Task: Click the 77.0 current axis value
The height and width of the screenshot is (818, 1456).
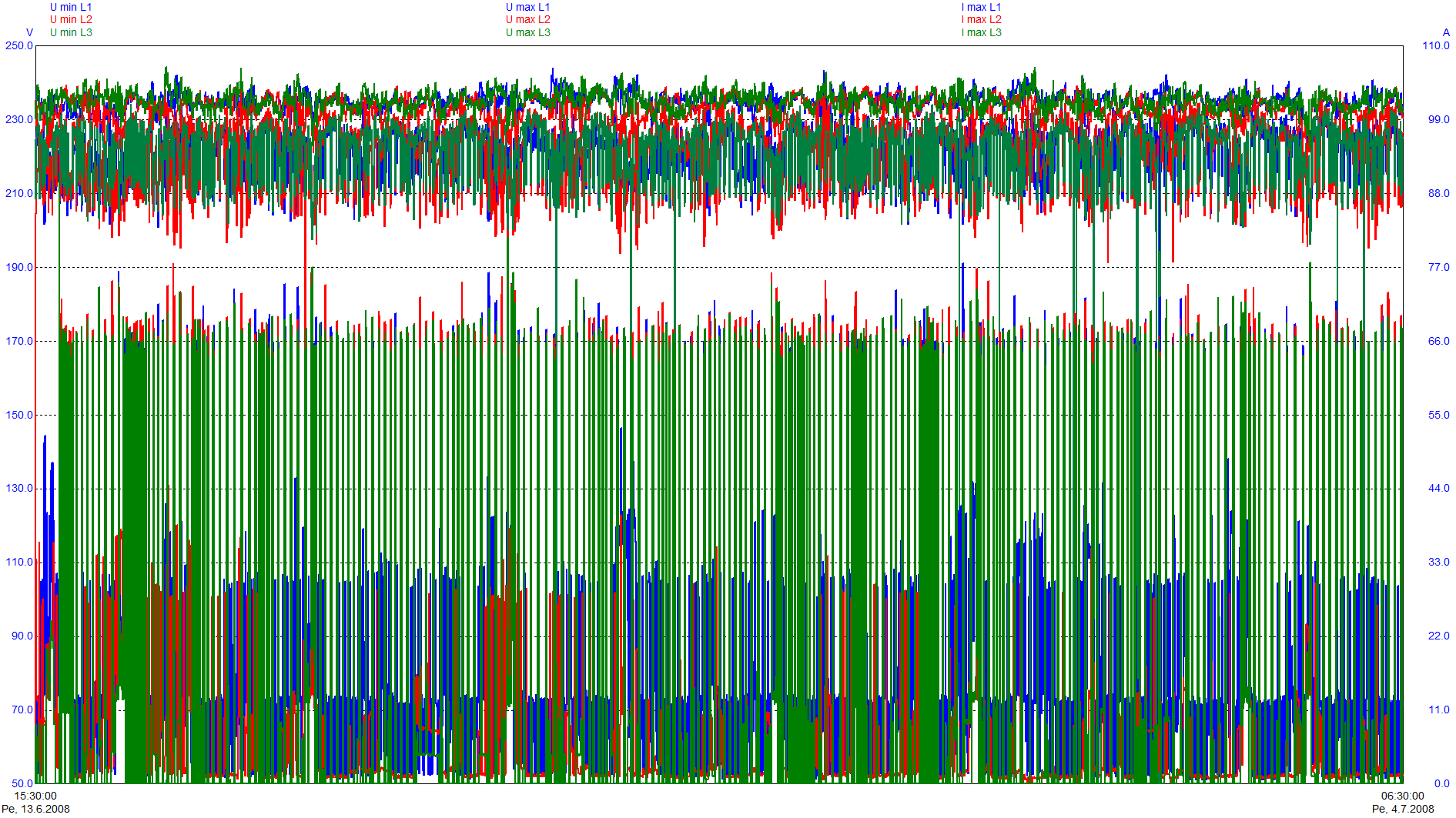Action: (1439, 267)
